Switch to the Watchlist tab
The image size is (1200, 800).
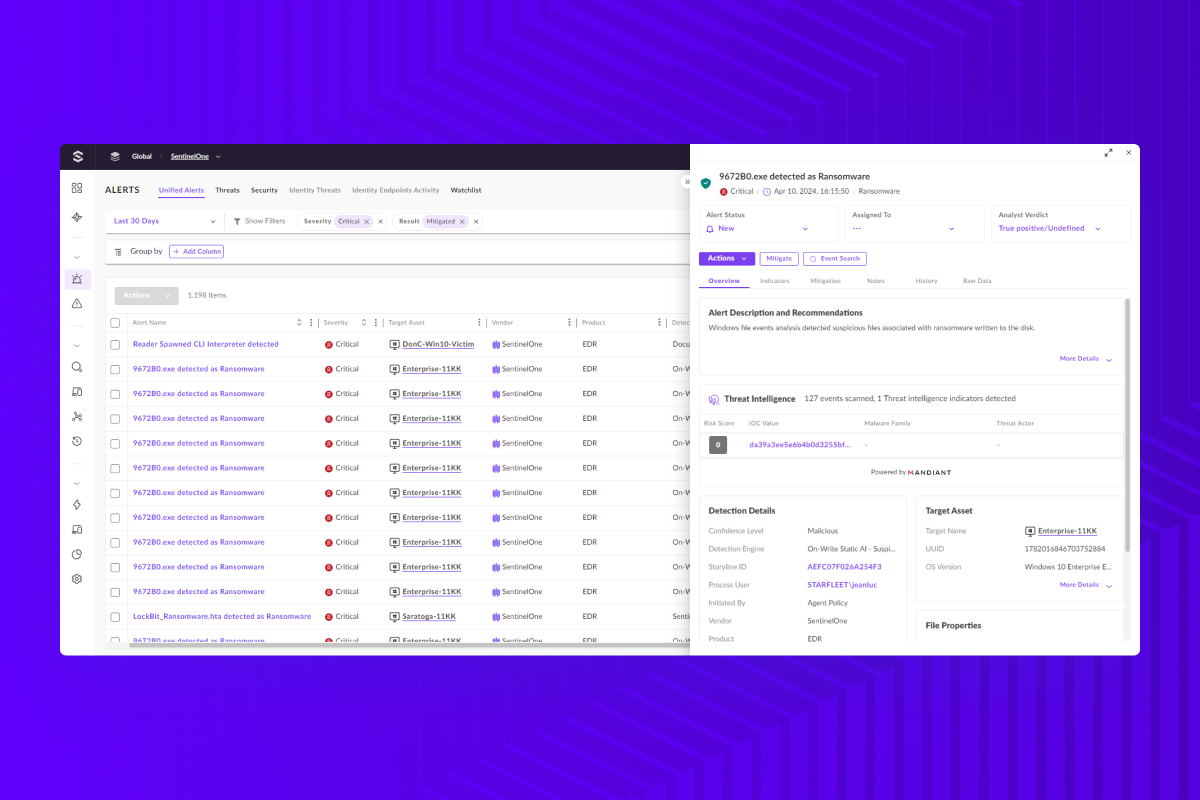click(466, 190)
